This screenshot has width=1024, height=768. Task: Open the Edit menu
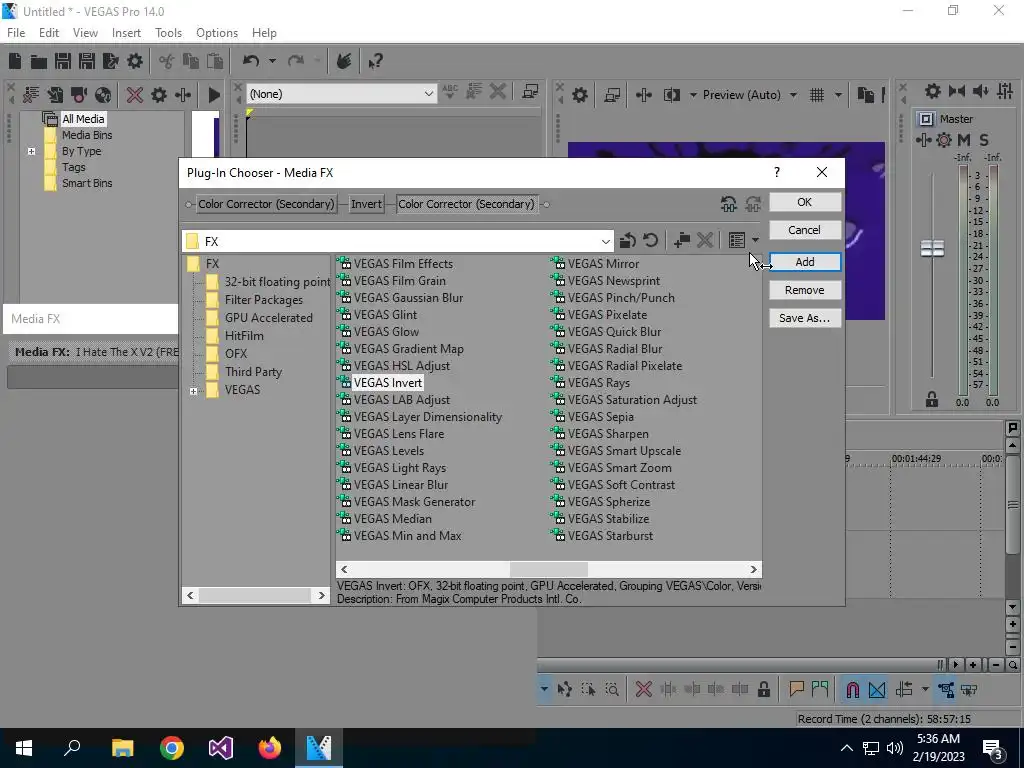[49, 33]
